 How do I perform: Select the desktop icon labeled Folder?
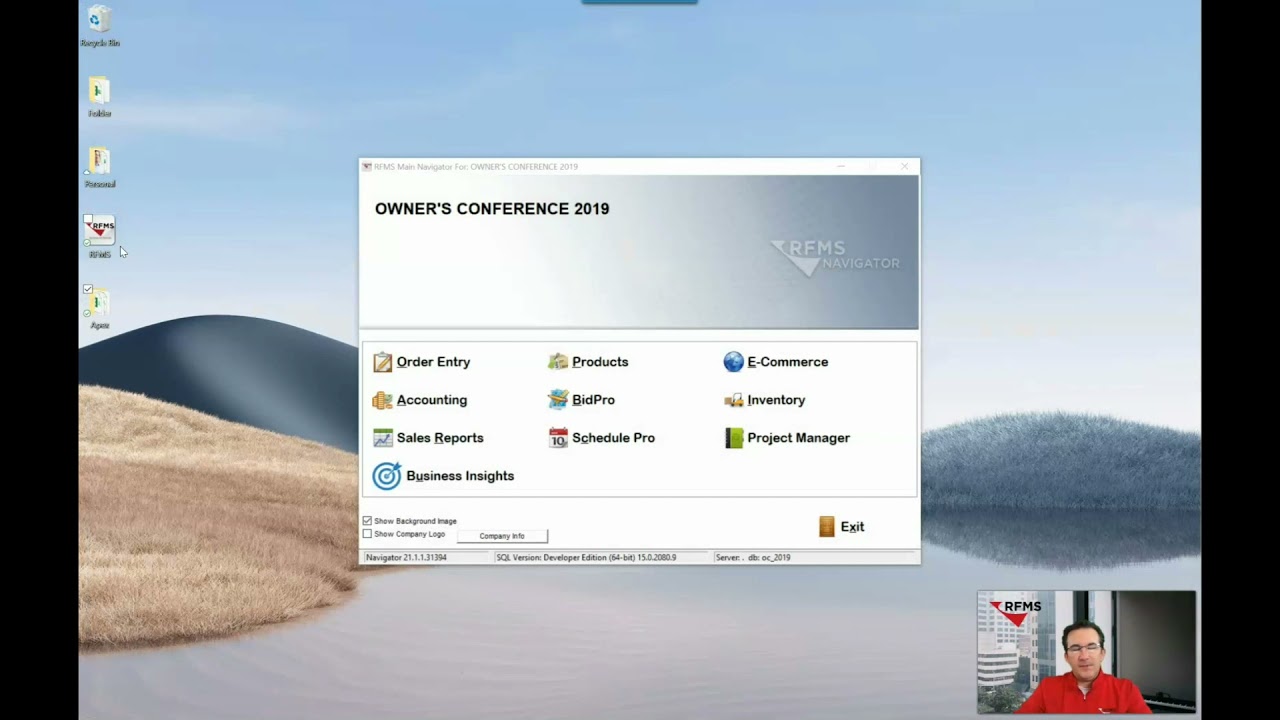pyautogui.click(x=99, y=97)
